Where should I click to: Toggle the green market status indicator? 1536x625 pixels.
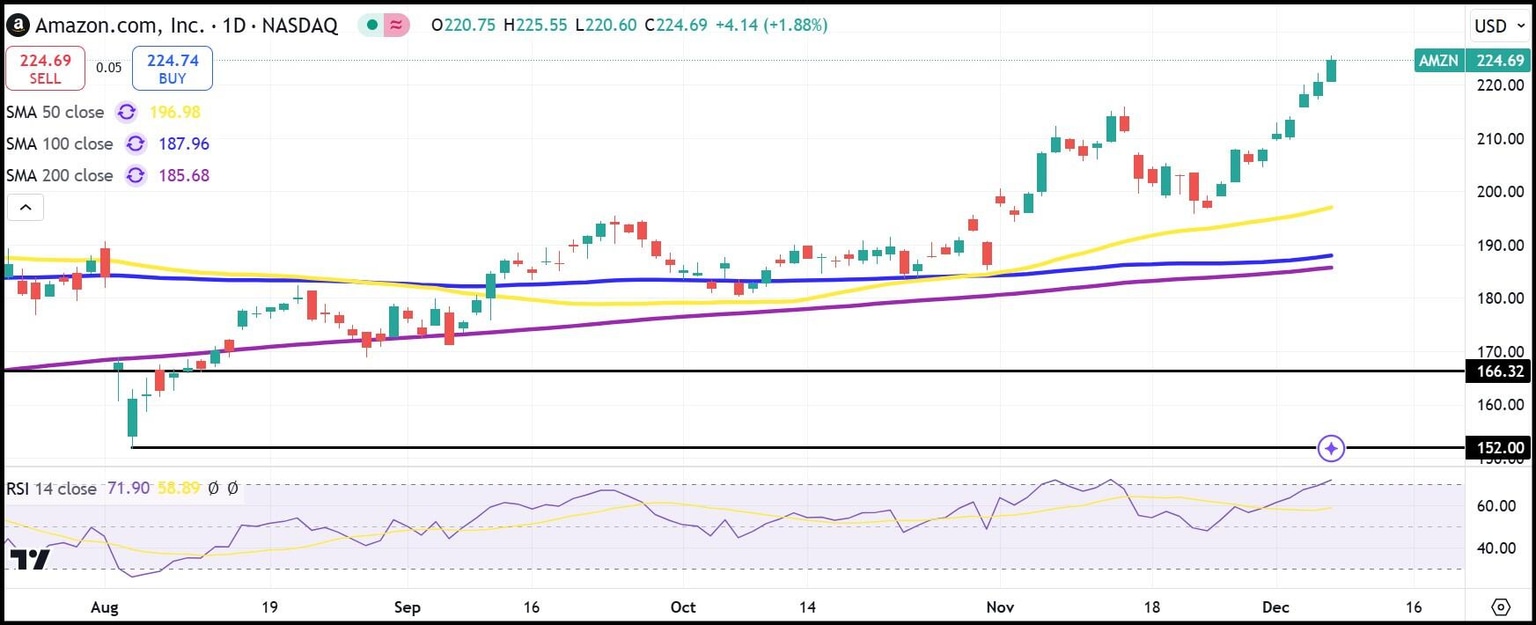coord(371,25)
